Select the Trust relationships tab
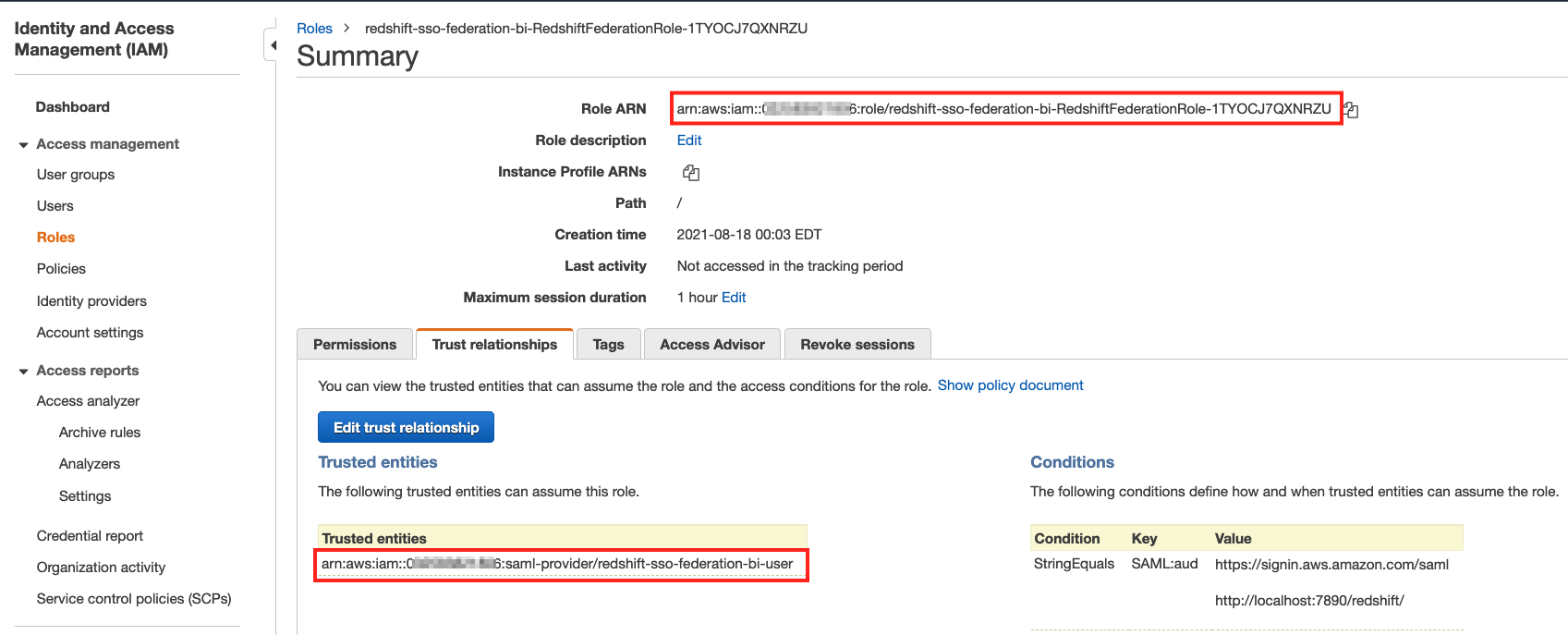This screenshot has height=635, width=1568. click(494, 344)
